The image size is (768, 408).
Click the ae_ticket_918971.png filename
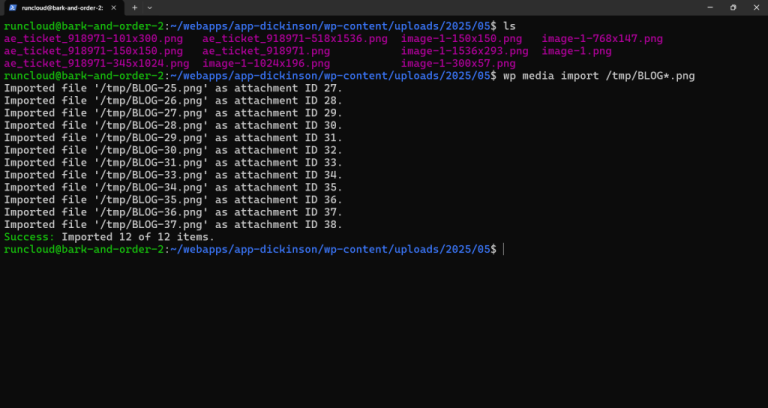pyautogui.click(x=266, y=50)
